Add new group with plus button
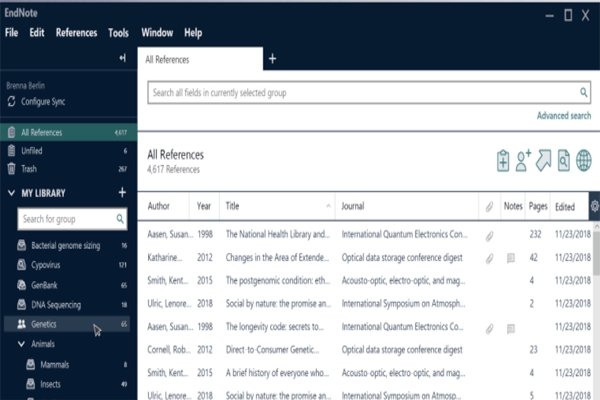Screen dimensions: 600x400 pyautogui.click(x=122, y=192)
